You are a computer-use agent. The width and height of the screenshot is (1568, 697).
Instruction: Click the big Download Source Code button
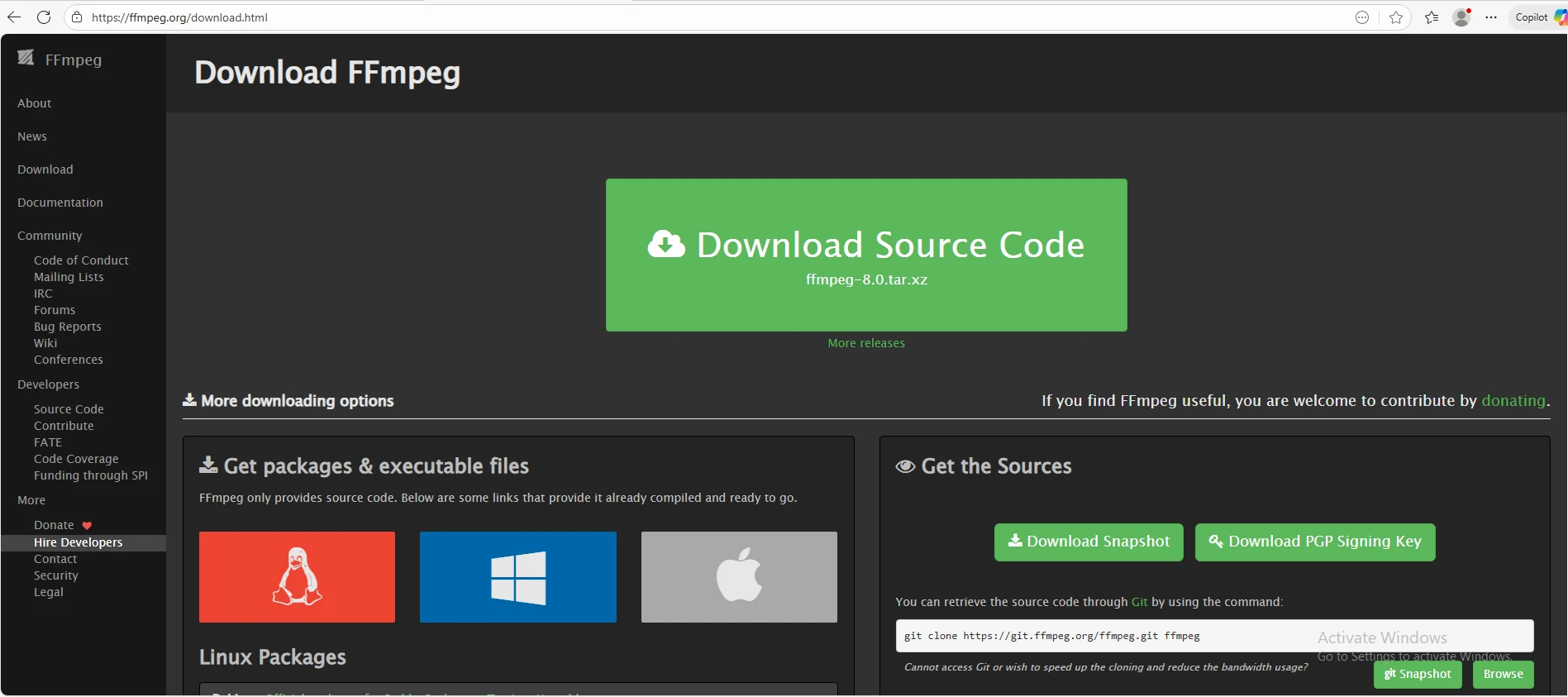[x=865, y=255]
